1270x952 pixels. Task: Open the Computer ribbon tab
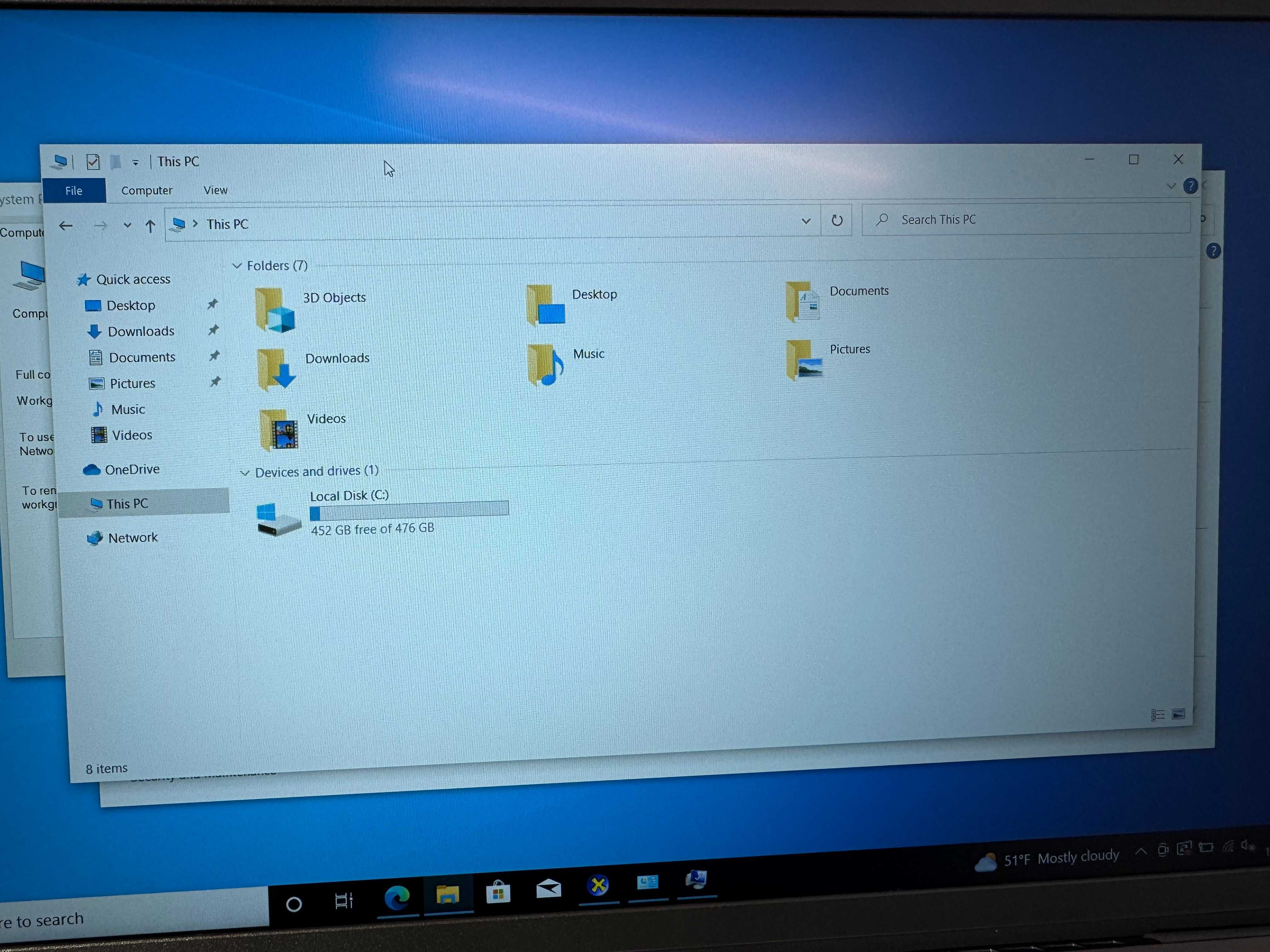click(147, 190)
